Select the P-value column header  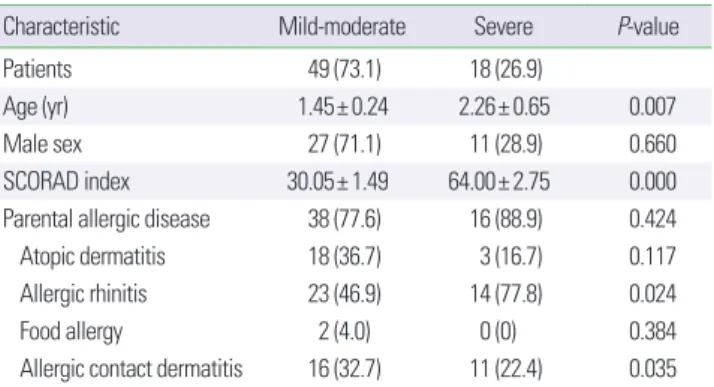point(648,26)
